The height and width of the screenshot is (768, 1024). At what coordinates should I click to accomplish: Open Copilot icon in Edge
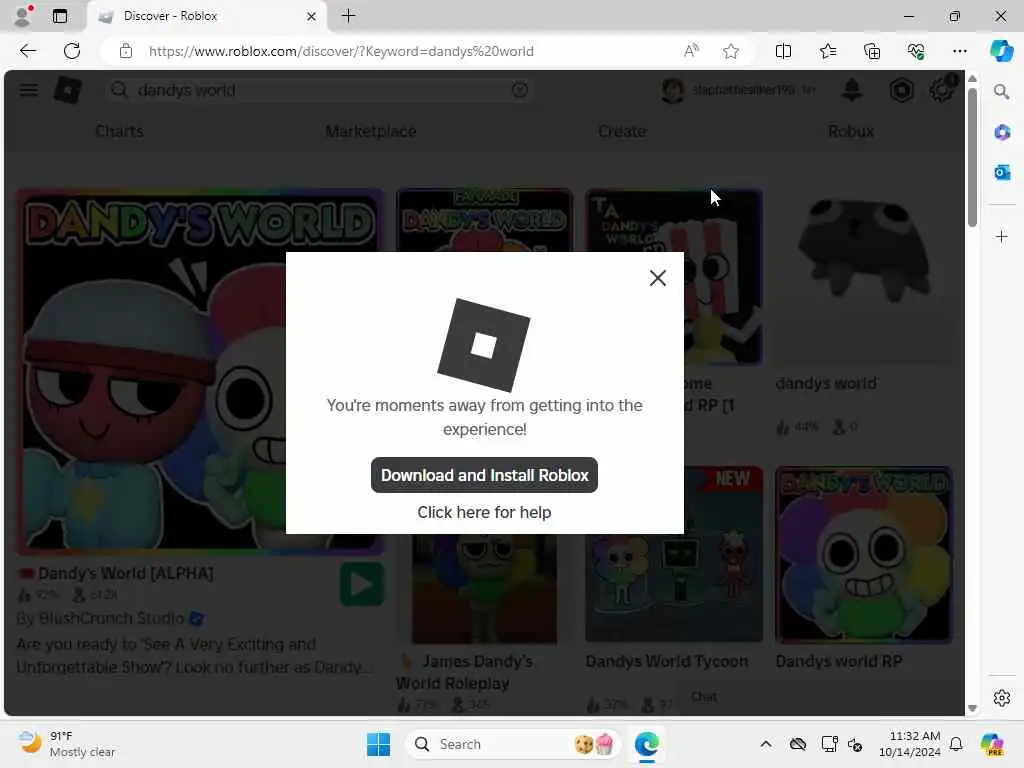[1002, 51]
